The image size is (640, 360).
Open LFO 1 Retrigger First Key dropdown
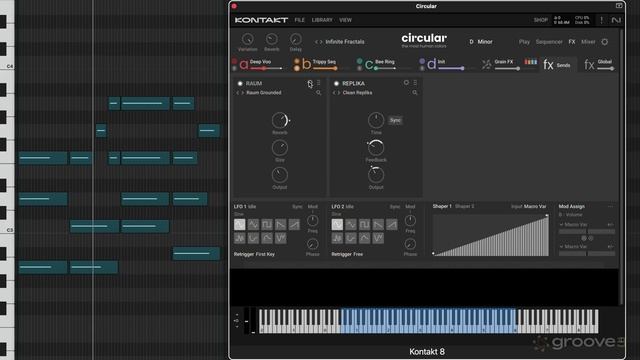pos(254,254)
